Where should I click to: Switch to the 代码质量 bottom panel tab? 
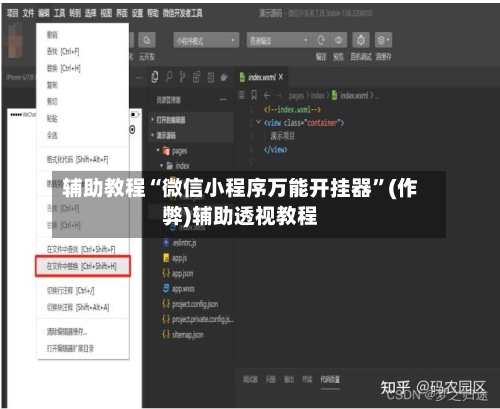coord(330,379)
